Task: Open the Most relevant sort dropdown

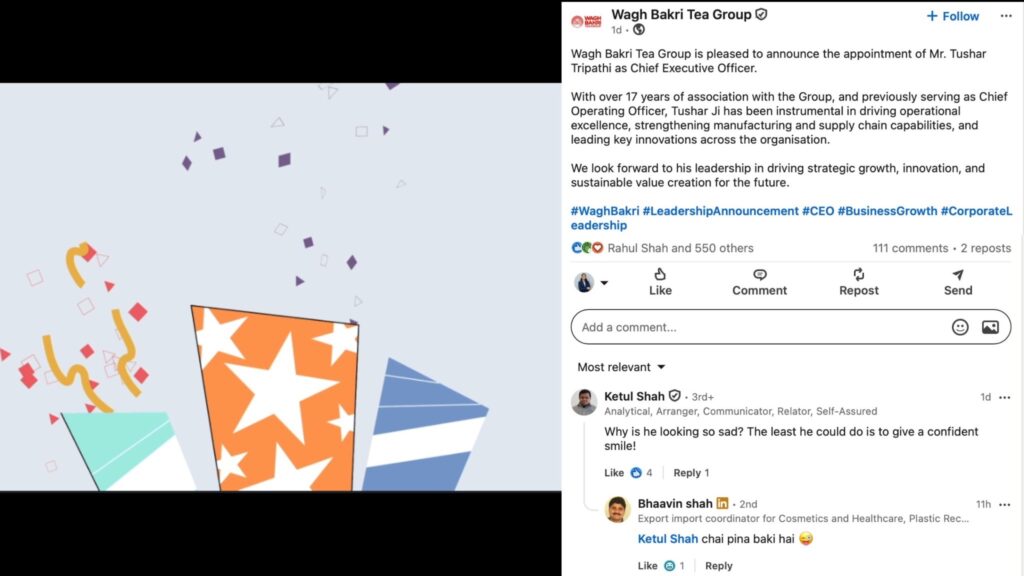Action: 620,367
